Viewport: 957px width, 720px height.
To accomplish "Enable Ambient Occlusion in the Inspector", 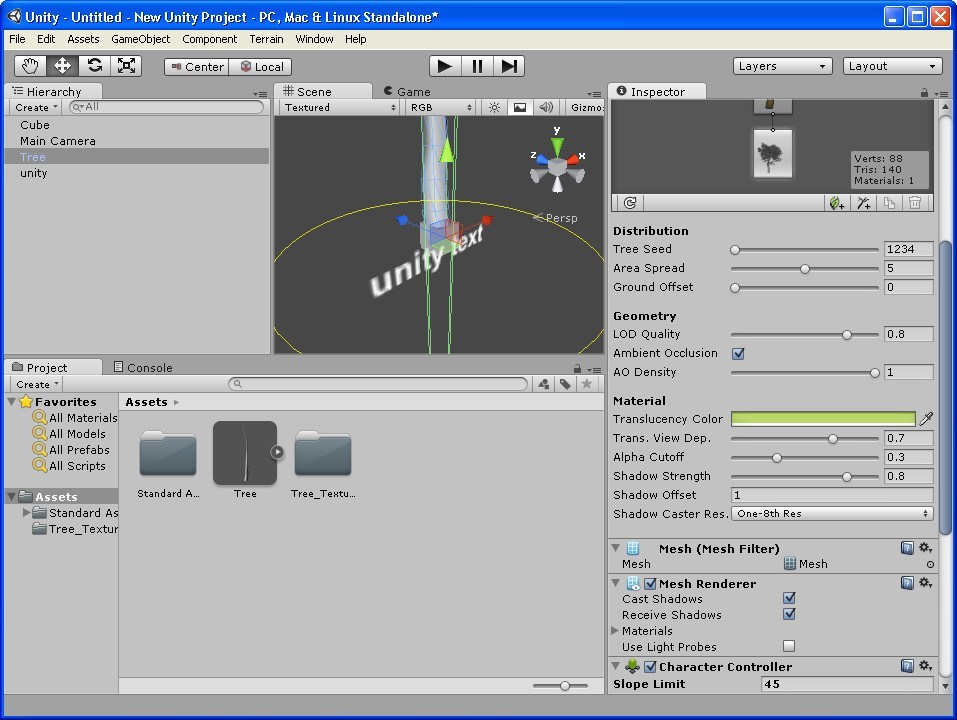I will pyautogui.click(x=737, y=353).
